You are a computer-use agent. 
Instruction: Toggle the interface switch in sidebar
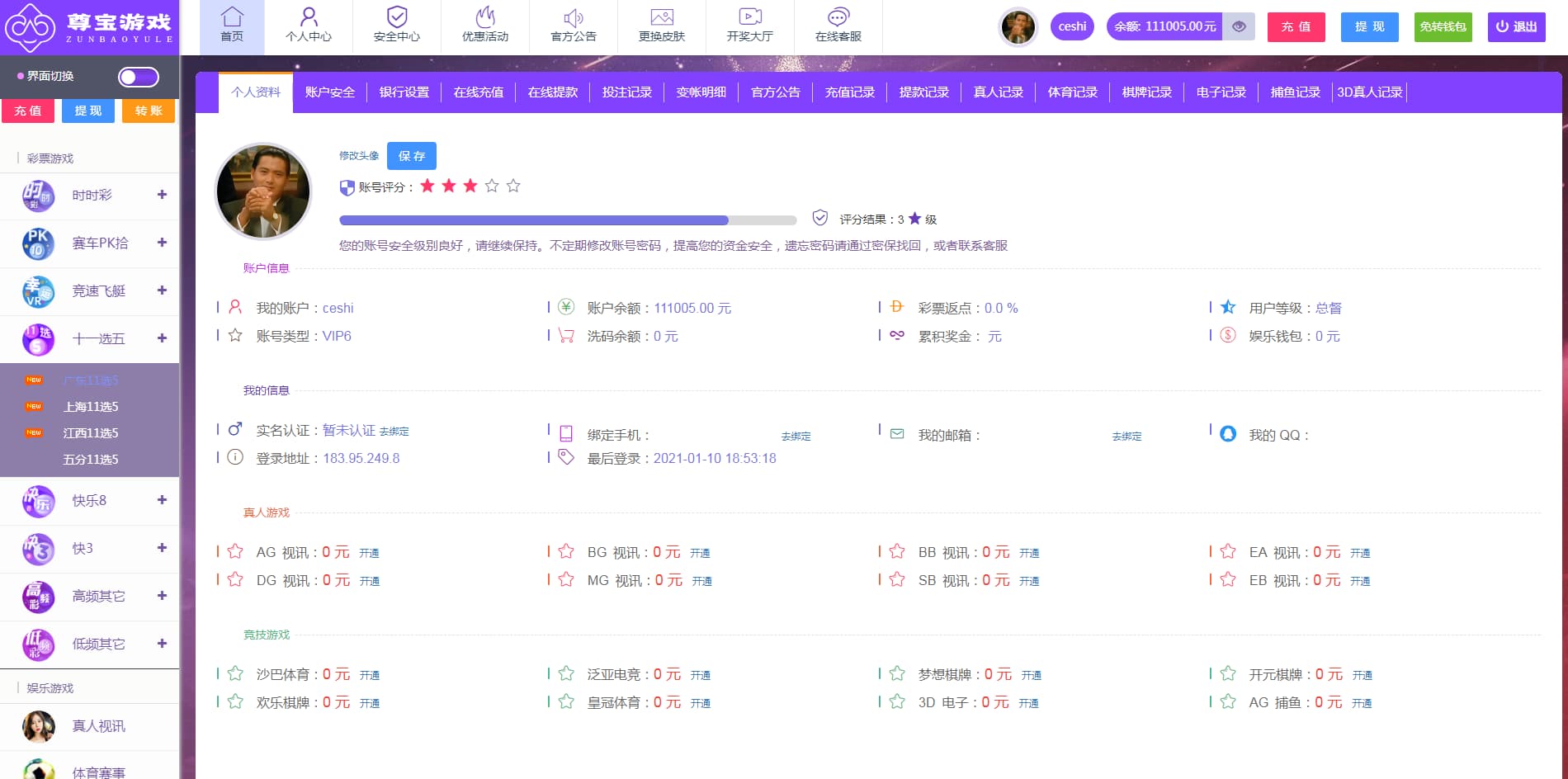click(x=138, y=77)
